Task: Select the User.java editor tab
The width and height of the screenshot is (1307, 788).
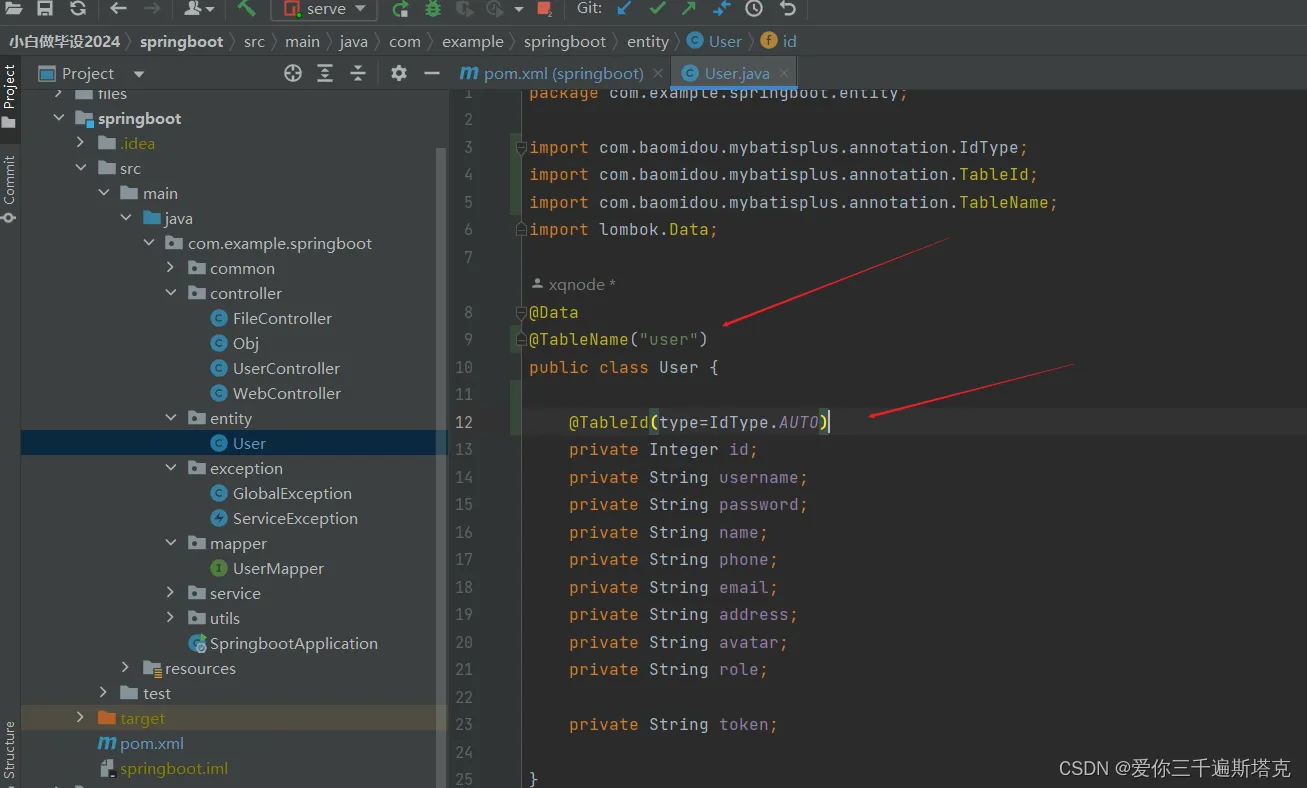Action: [736, 73]
